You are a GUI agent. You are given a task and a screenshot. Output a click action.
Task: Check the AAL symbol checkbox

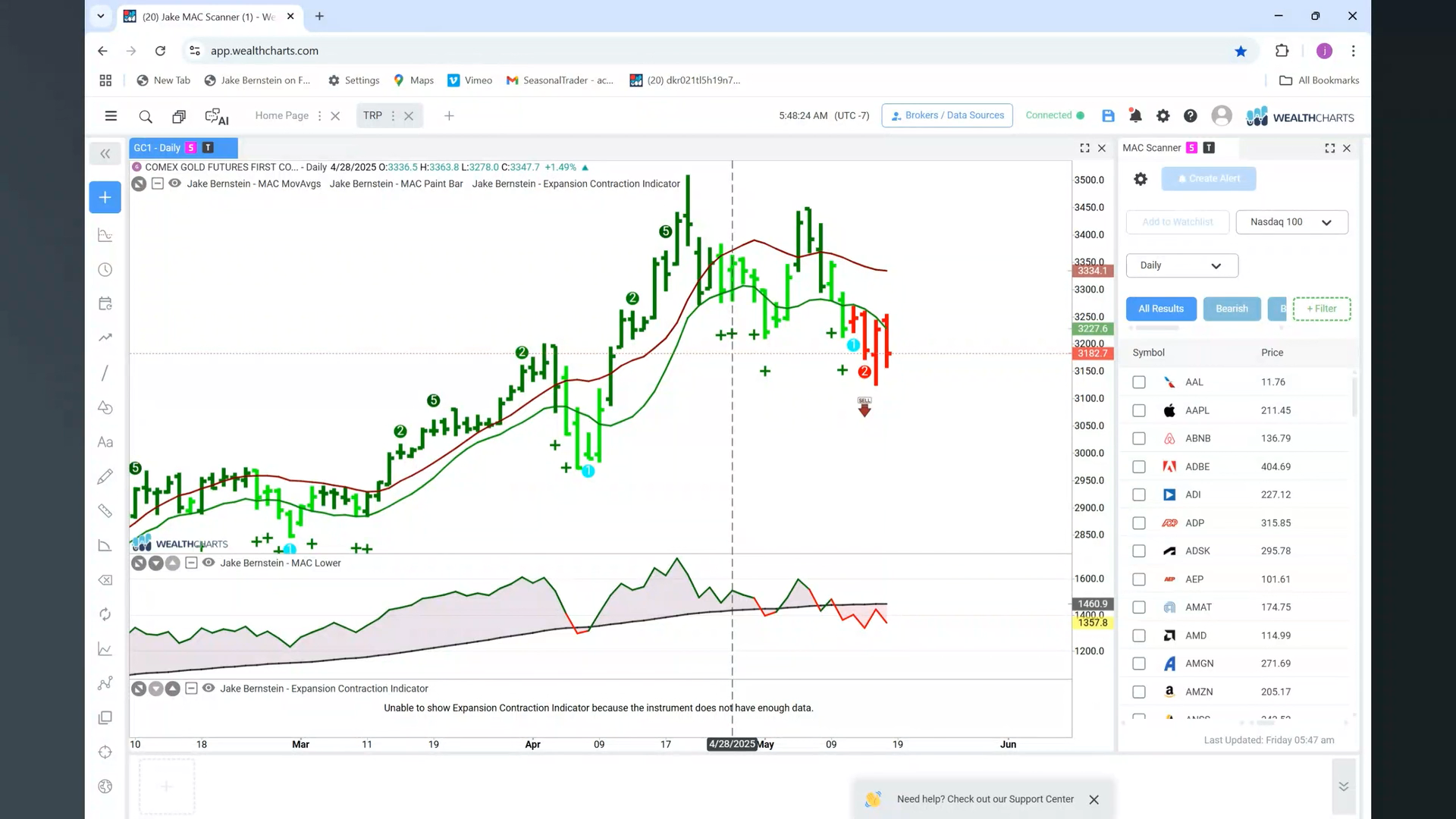[x=1139, y=382]
